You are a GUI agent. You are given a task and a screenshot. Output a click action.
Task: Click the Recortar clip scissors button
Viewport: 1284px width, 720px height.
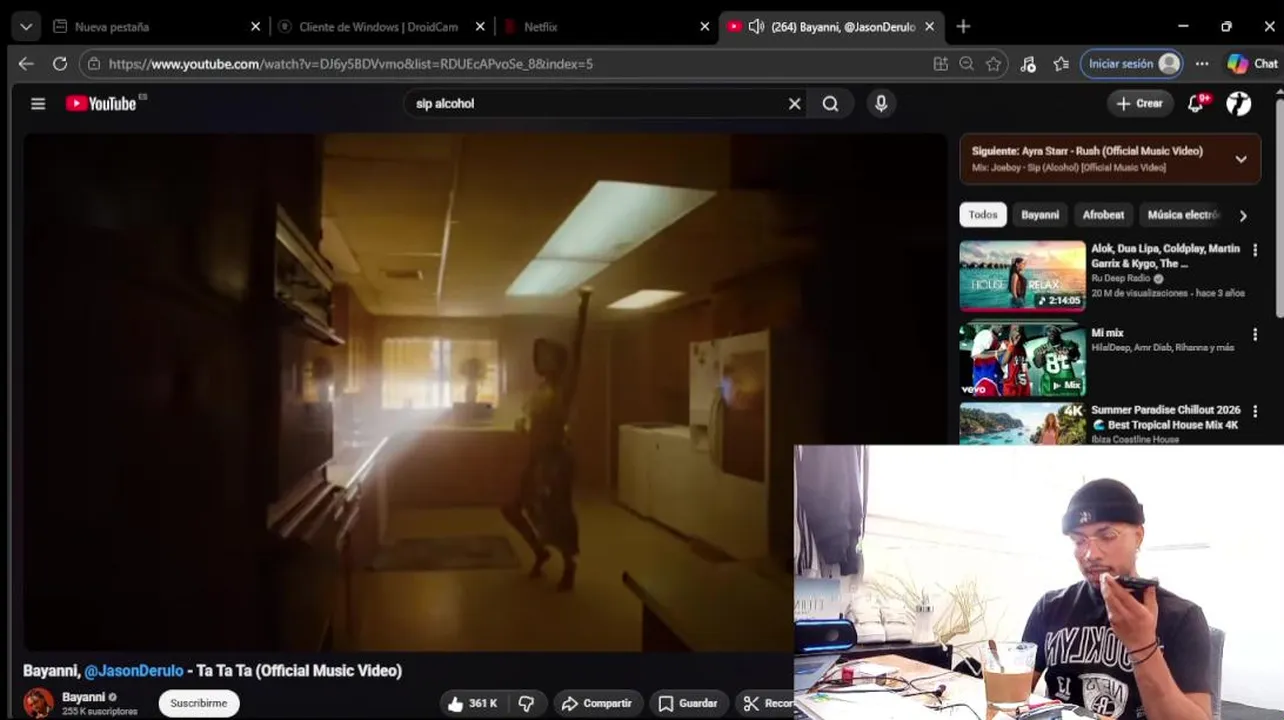point(764,703)
